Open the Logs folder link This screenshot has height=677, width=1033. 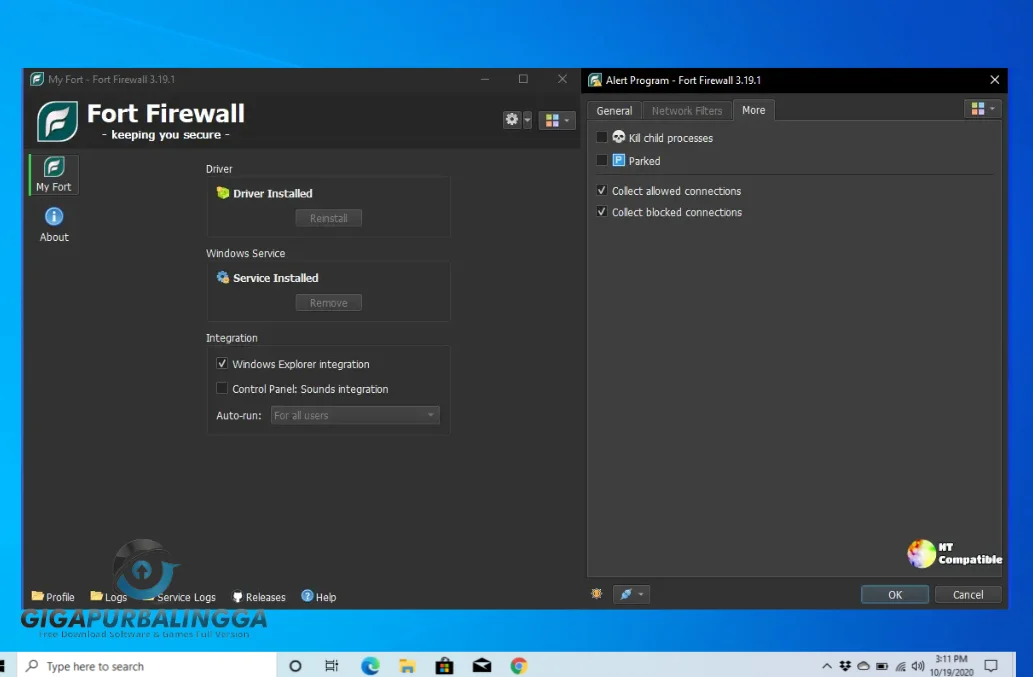pos(109,597)
